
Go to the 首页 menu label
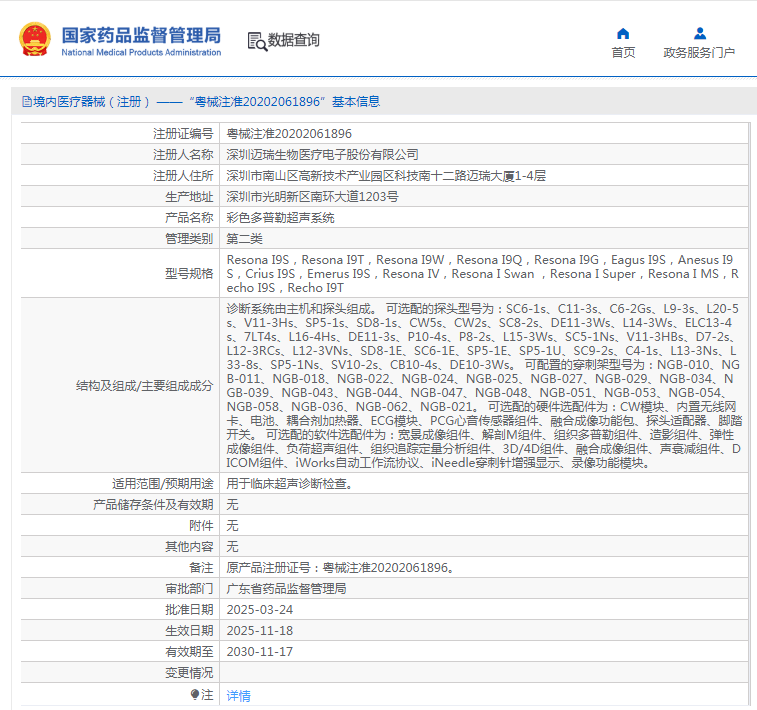(x=623, y=53)
